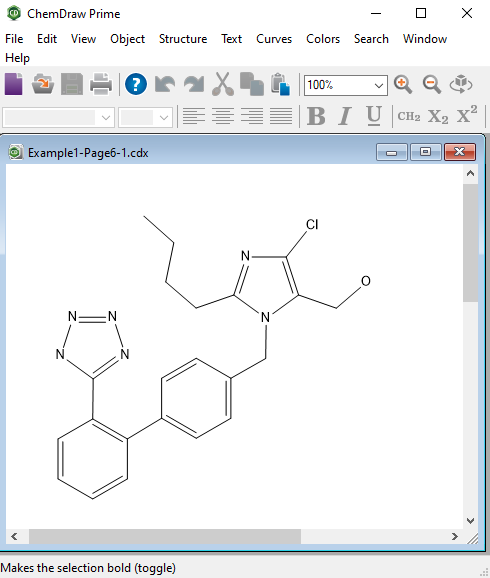Toggle italic formatting
This screenshot has width=490, height=578.
(345, 116)
